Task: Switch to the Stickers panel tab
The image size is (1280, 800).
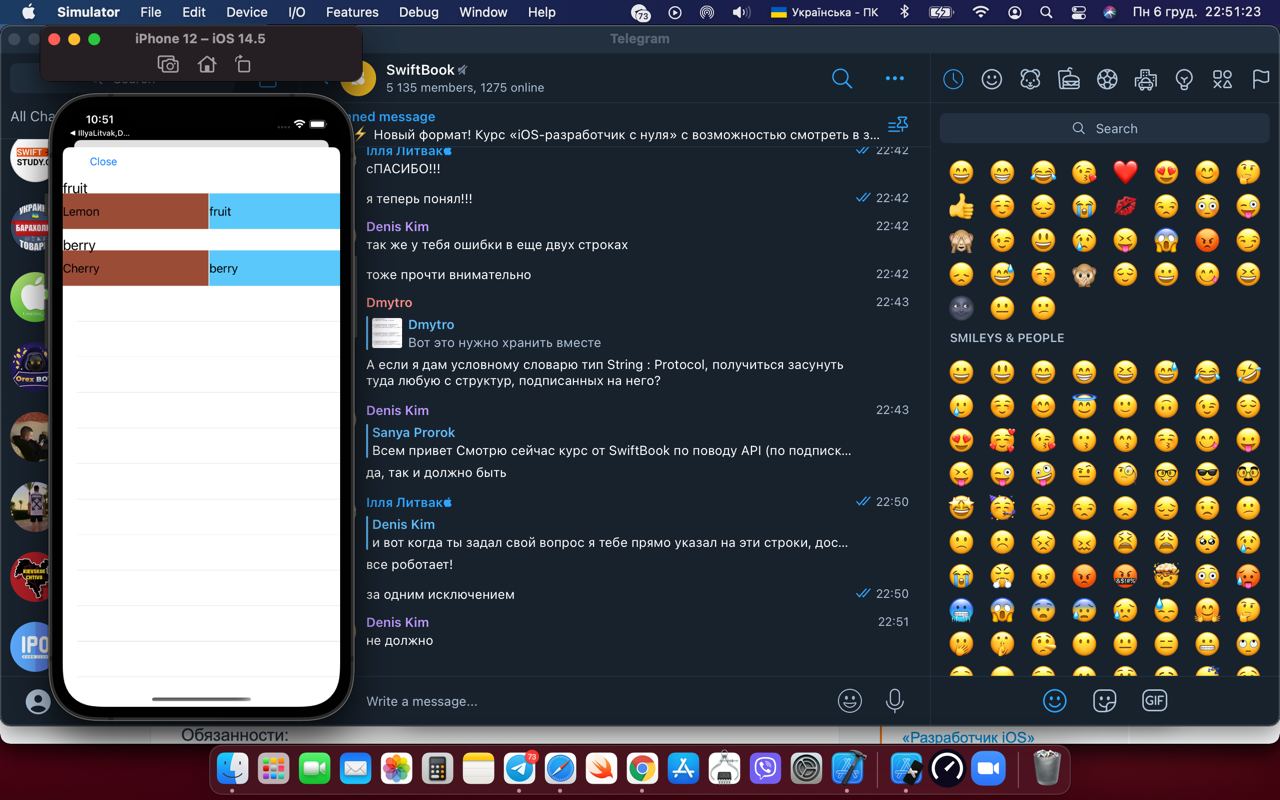Action: pyautogui.click(x=1105, y=701)
